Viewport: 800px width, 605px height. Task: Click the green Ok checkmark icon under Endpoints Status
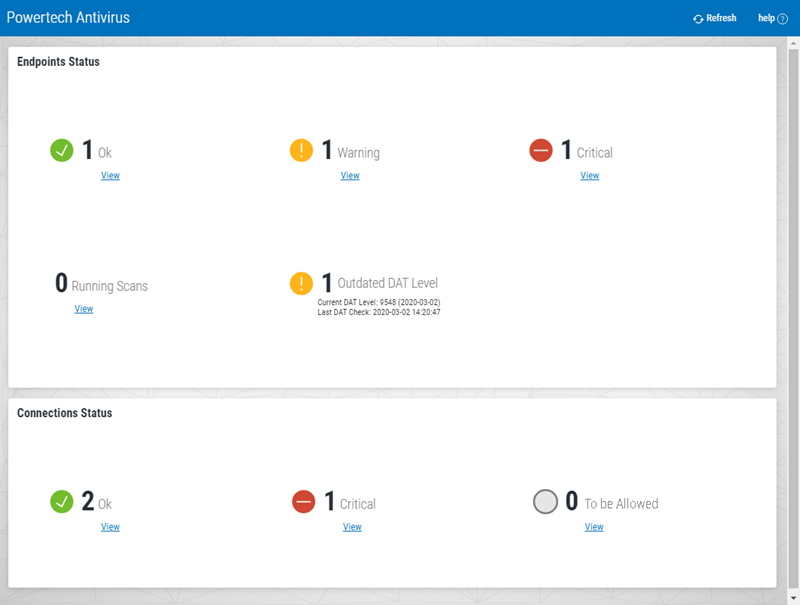pyautogui.click(x=62, y=150)
